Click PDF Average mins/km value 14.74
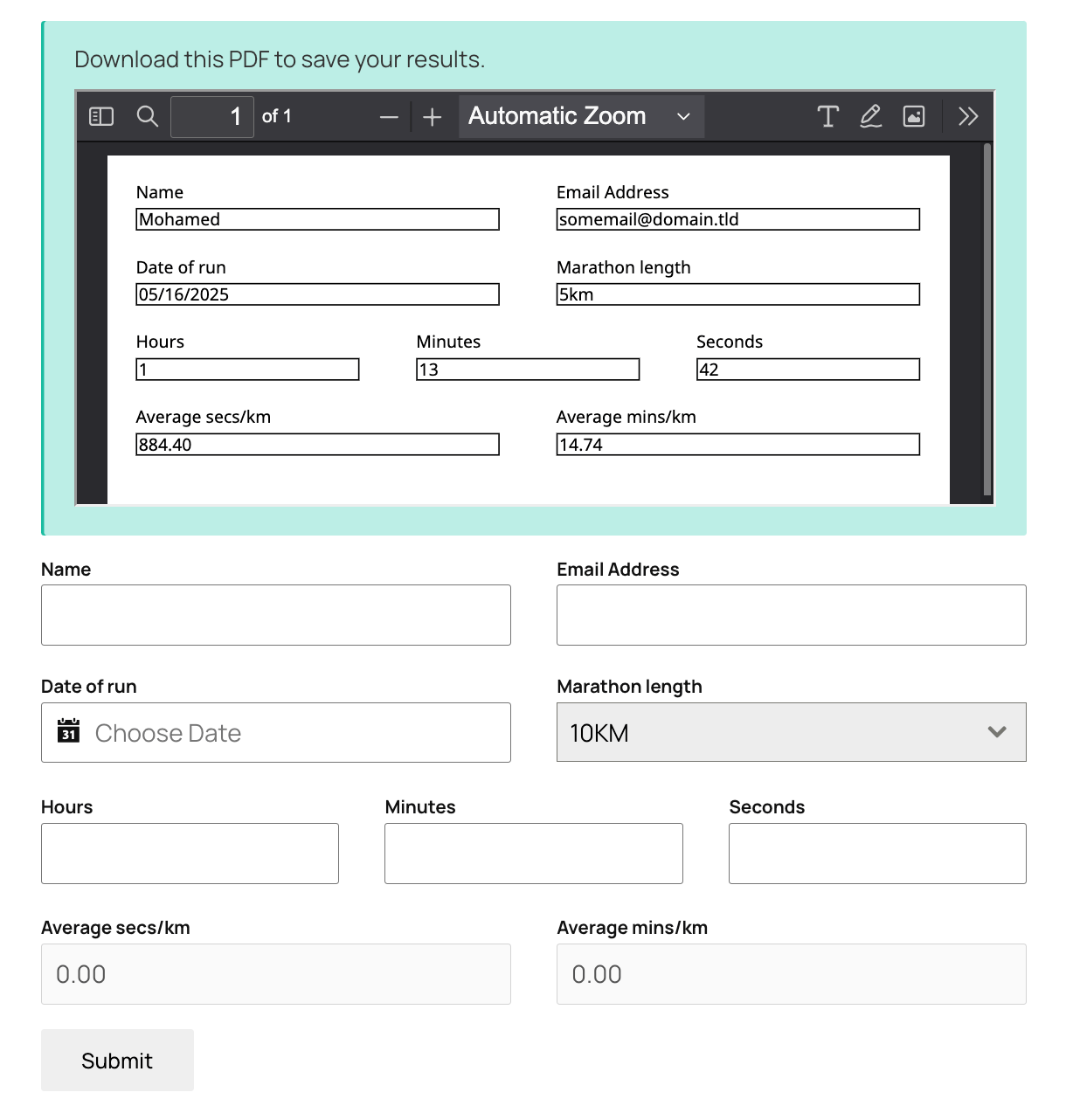1066x1120 pixels. pos(738,445)
